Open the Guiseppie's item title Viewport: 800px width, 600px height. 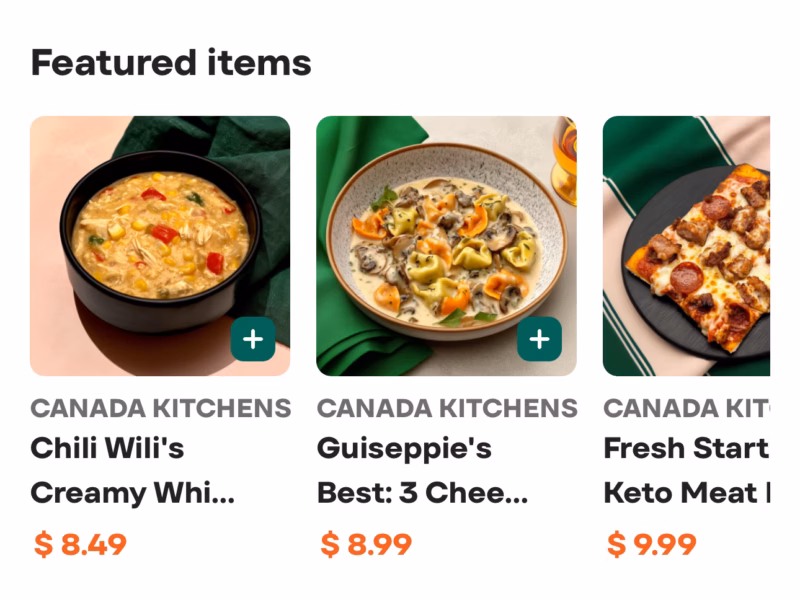tap(404, 448)
